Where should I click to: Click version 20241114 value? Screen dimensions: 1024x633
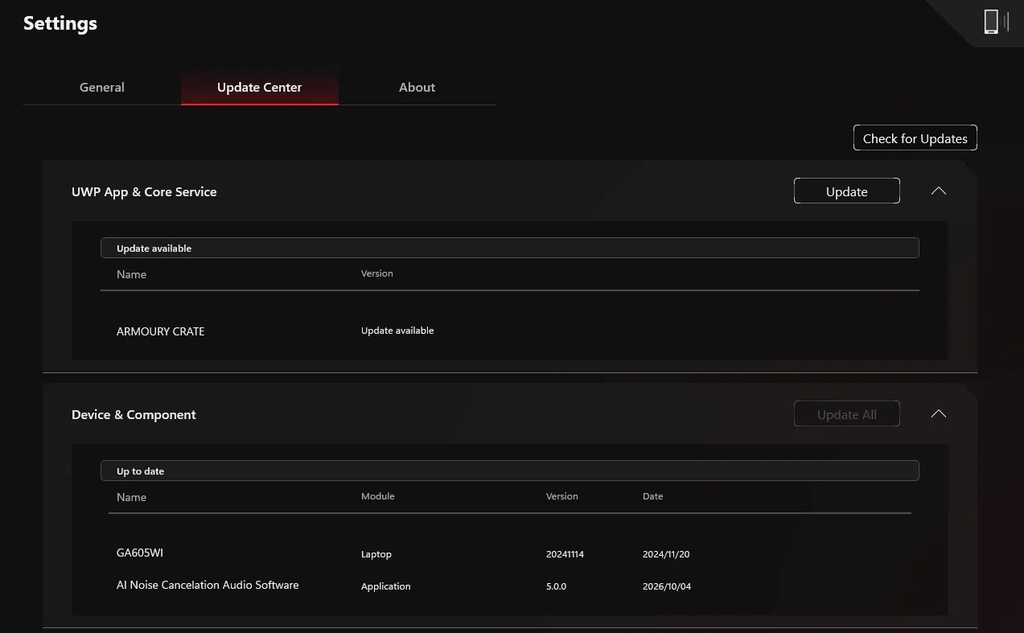point(565,554)
